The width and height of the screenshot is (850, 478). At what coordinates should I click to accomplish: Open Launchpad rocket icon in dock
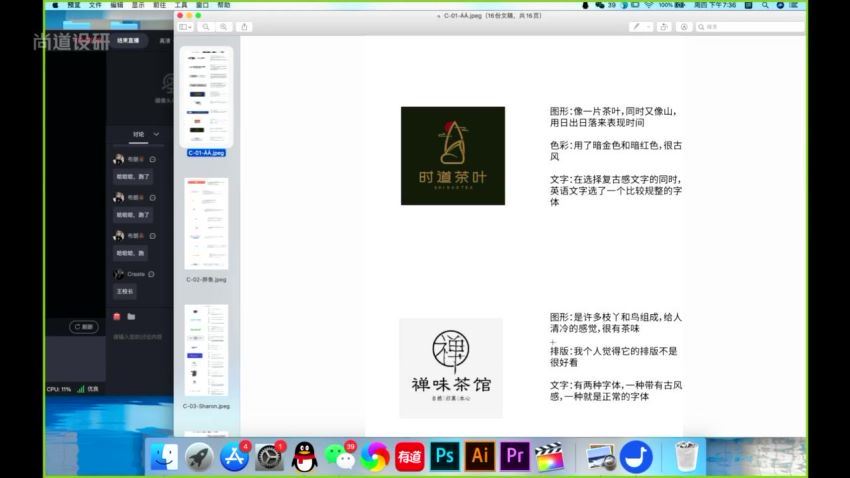point(198,456)
